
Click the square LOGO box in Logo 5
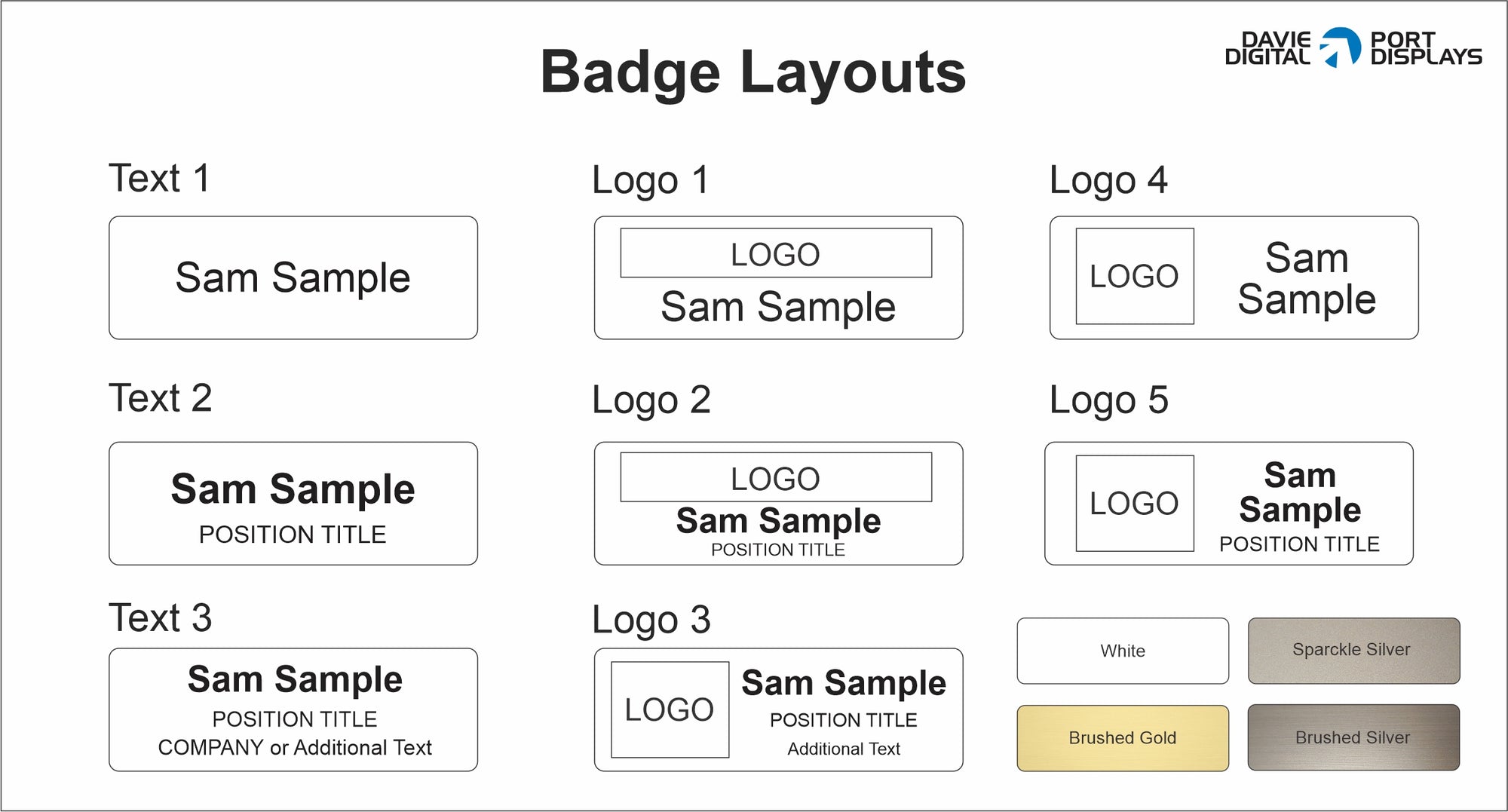tap(1135, 503)
